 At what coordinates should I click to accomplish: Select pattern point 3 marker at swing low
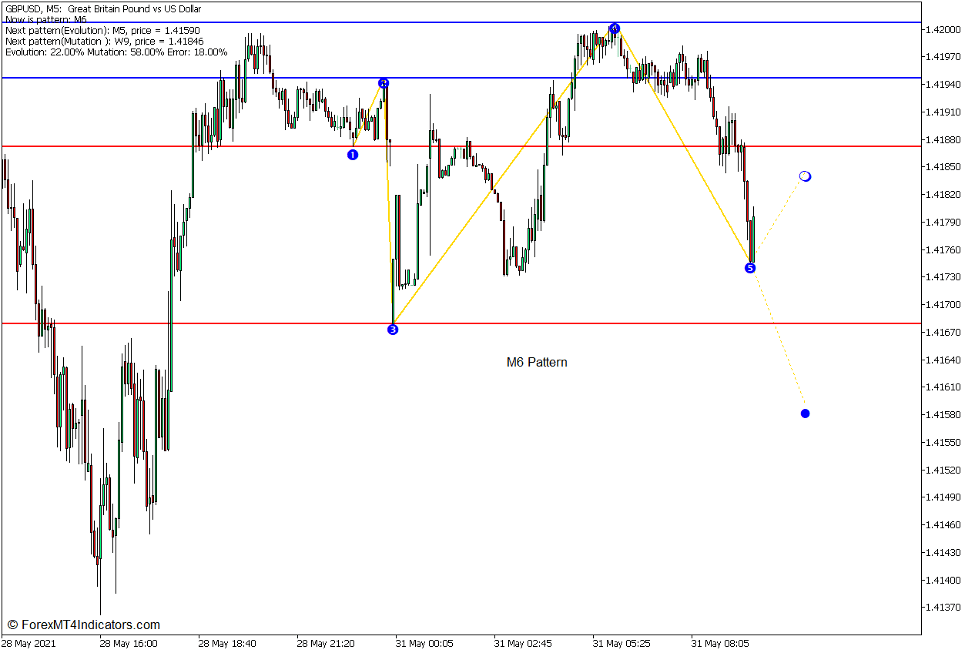392,328
